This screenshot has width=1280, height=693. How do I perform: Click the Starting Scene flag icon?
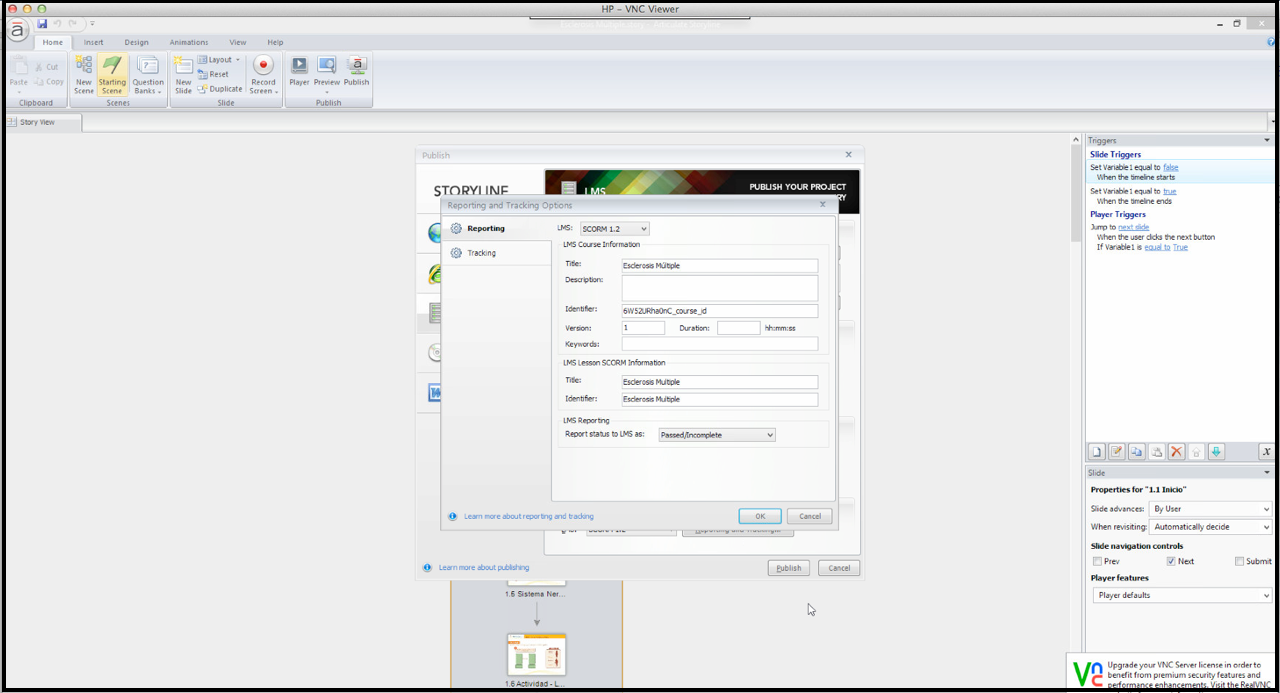click(x=112, y=68)
